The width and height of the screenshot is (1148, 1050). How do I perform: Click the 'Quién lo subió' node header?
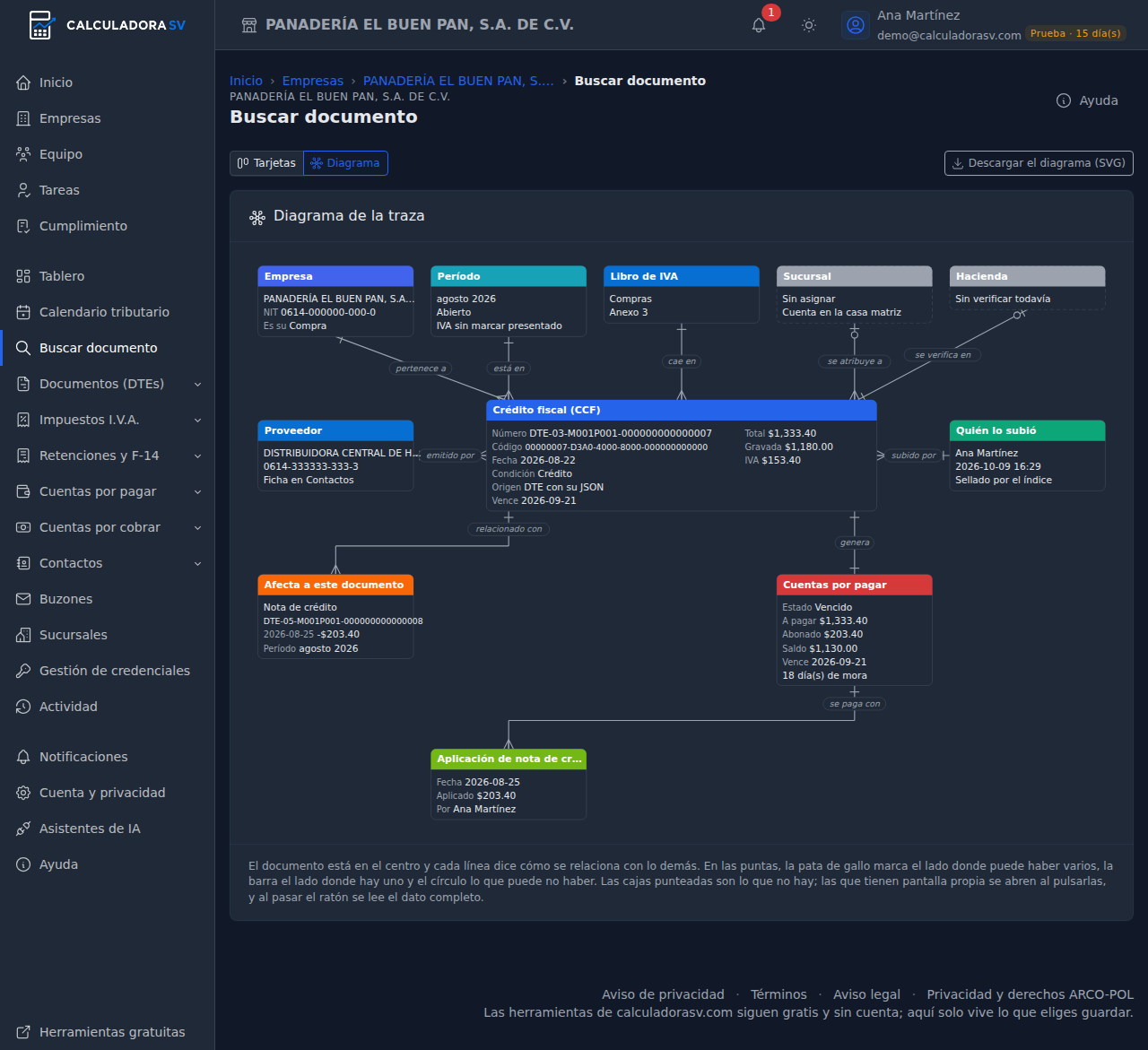1028,430
